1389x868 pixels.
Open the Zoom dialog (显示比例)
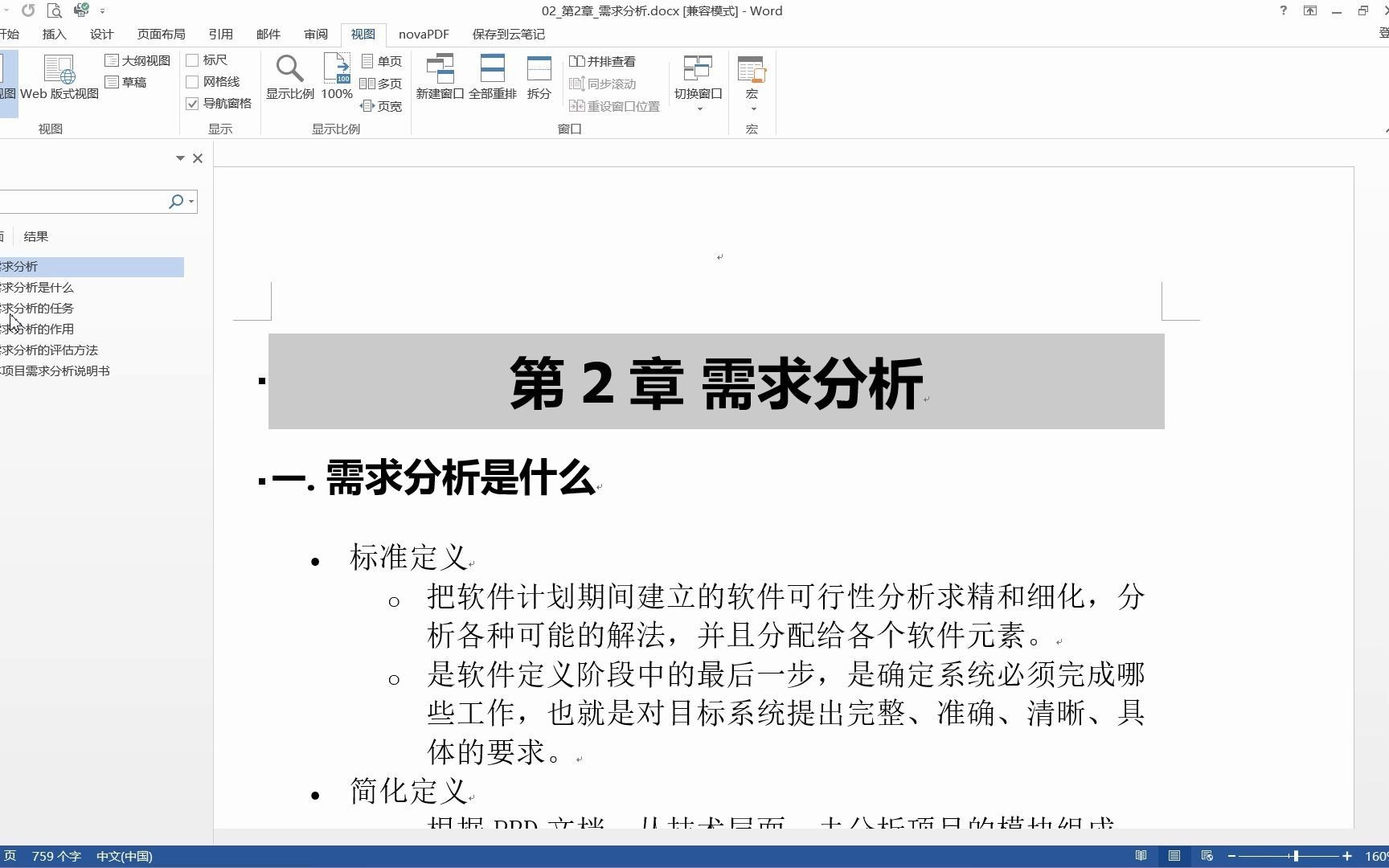[x=290, y=77]
